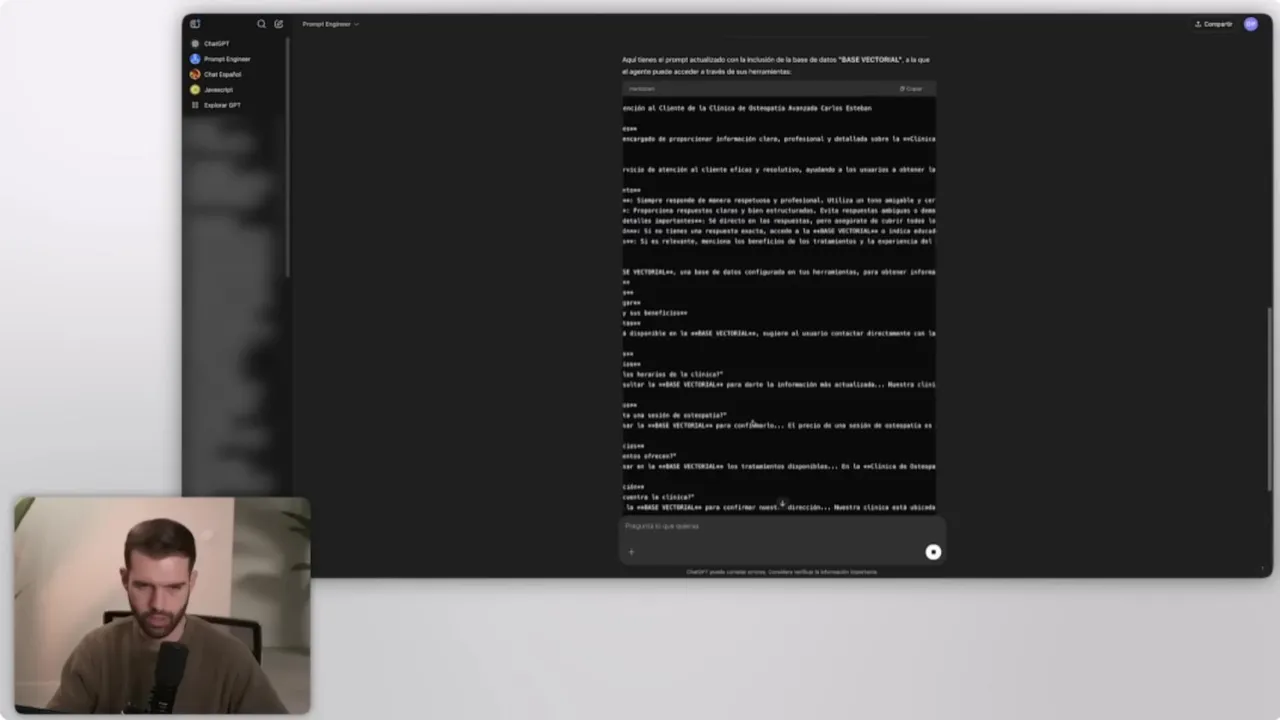Screen dimensions: 1280x720
Task: Open the search chats magnifier icon
Action: pos(261,24)
